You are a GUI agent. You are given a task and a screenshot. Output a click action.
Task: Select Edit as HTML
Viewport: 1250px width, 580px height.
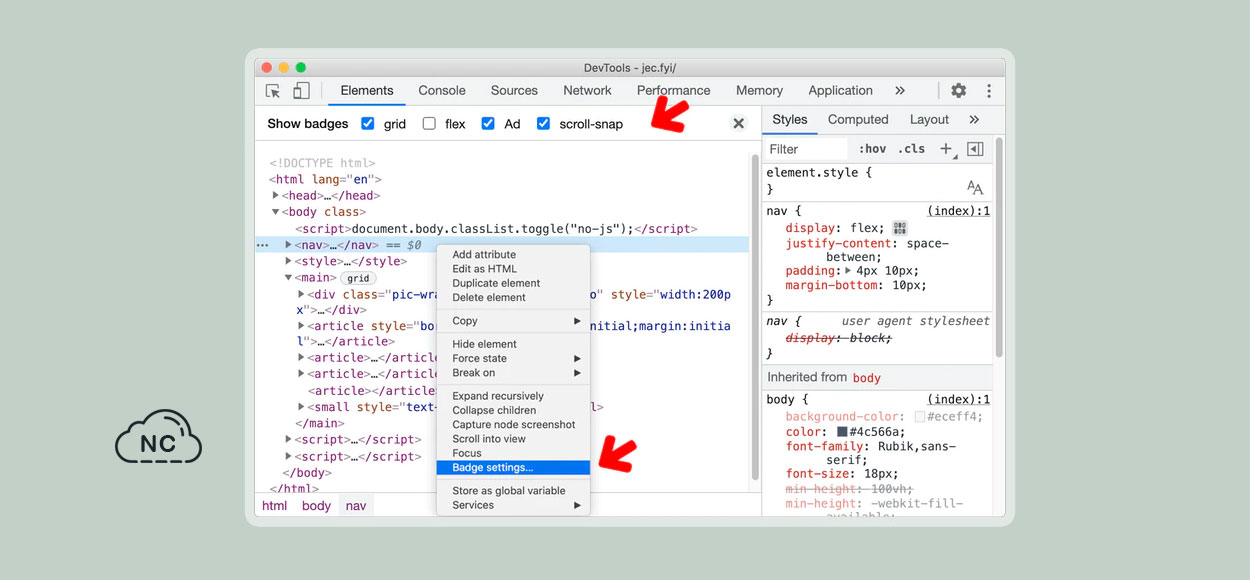[x=514, y=269]
